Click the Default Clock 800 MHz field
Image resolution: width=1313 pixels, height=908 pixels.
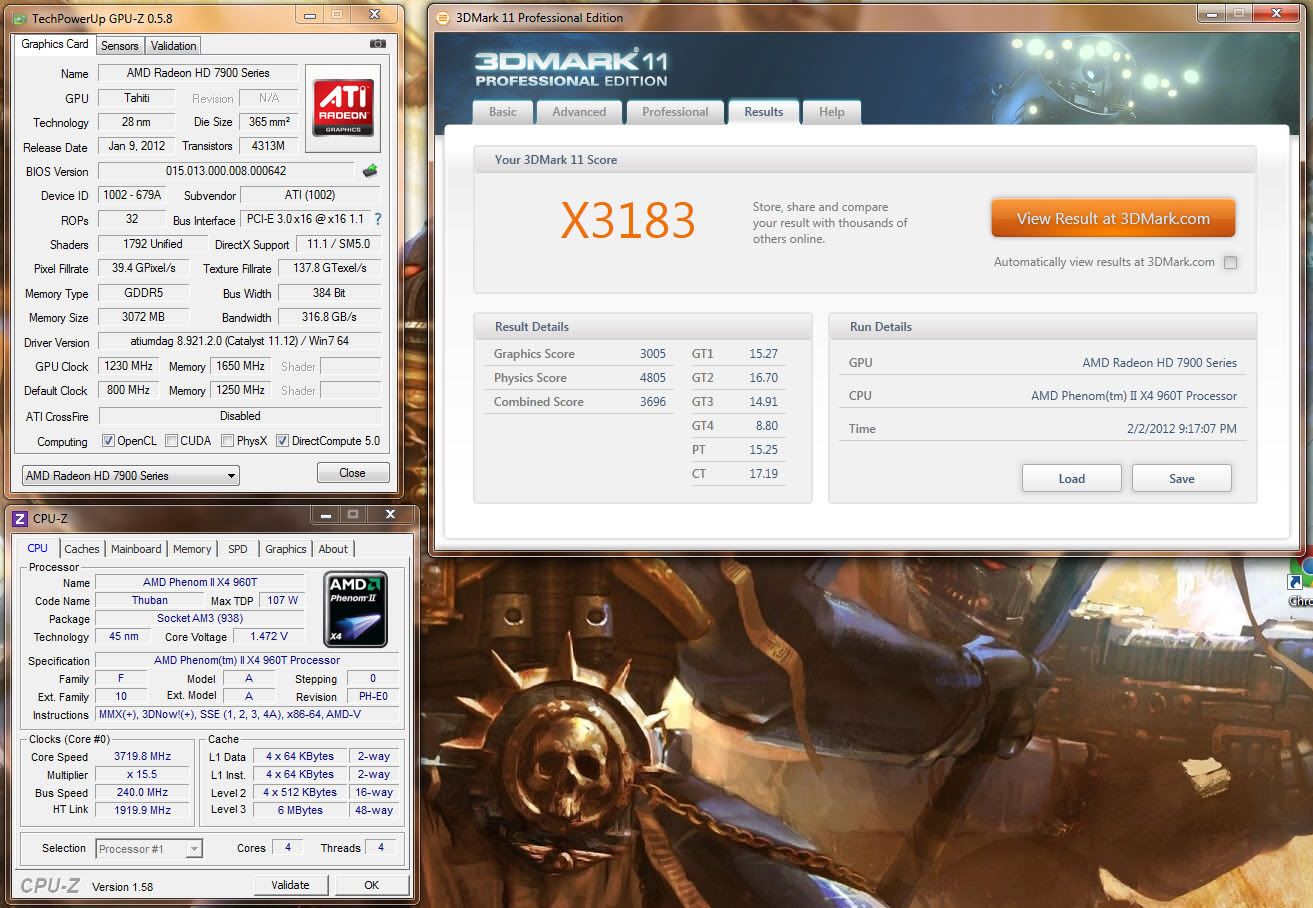coord(128,390)
